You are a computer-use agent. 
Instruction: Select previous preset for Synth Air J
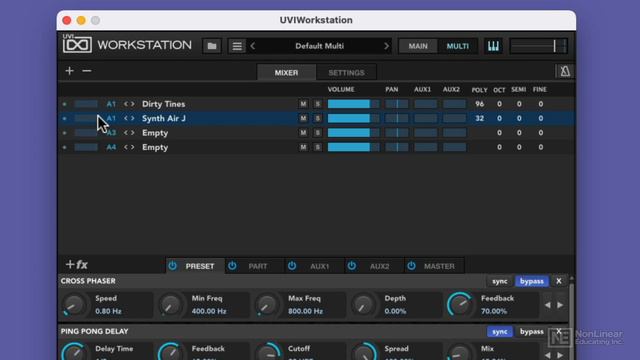(126, 118)
